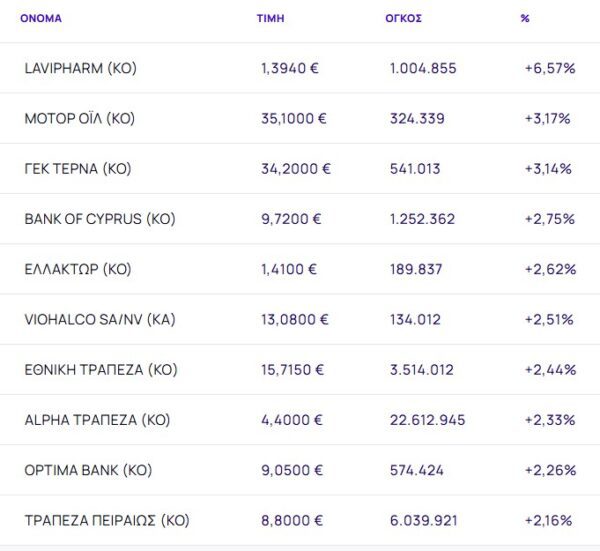This screenshot has height=551, width=600.
Task: Click ΕΘΝΙΚΗ ΤΡΑΠΕΖΑ (ΚΟ) stock name
Action: point(100,369)
